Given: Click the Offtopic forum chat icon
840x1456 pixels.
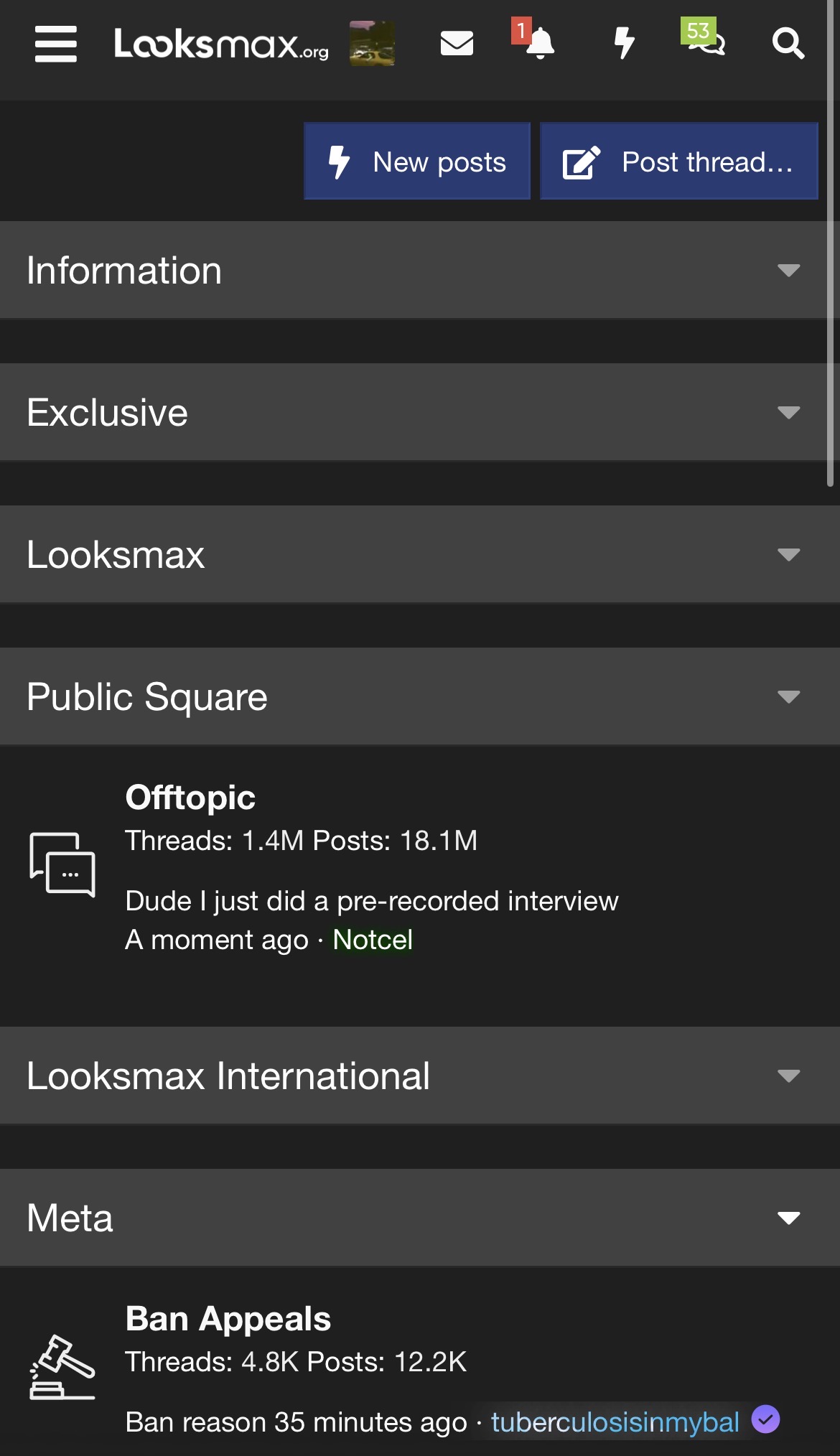Looking at the screenshot, I should [62, 864].
